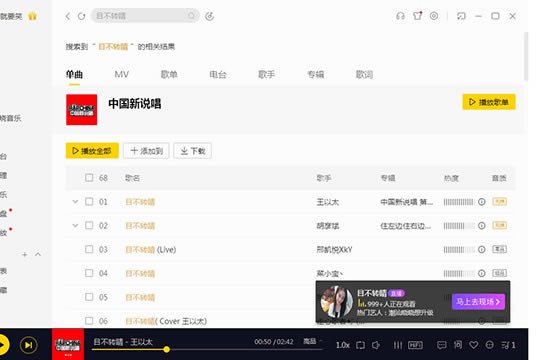Click playback progress slider handle
Viewport: 540px width, 360px height.
pyautogui.click(x=167, y=349)
